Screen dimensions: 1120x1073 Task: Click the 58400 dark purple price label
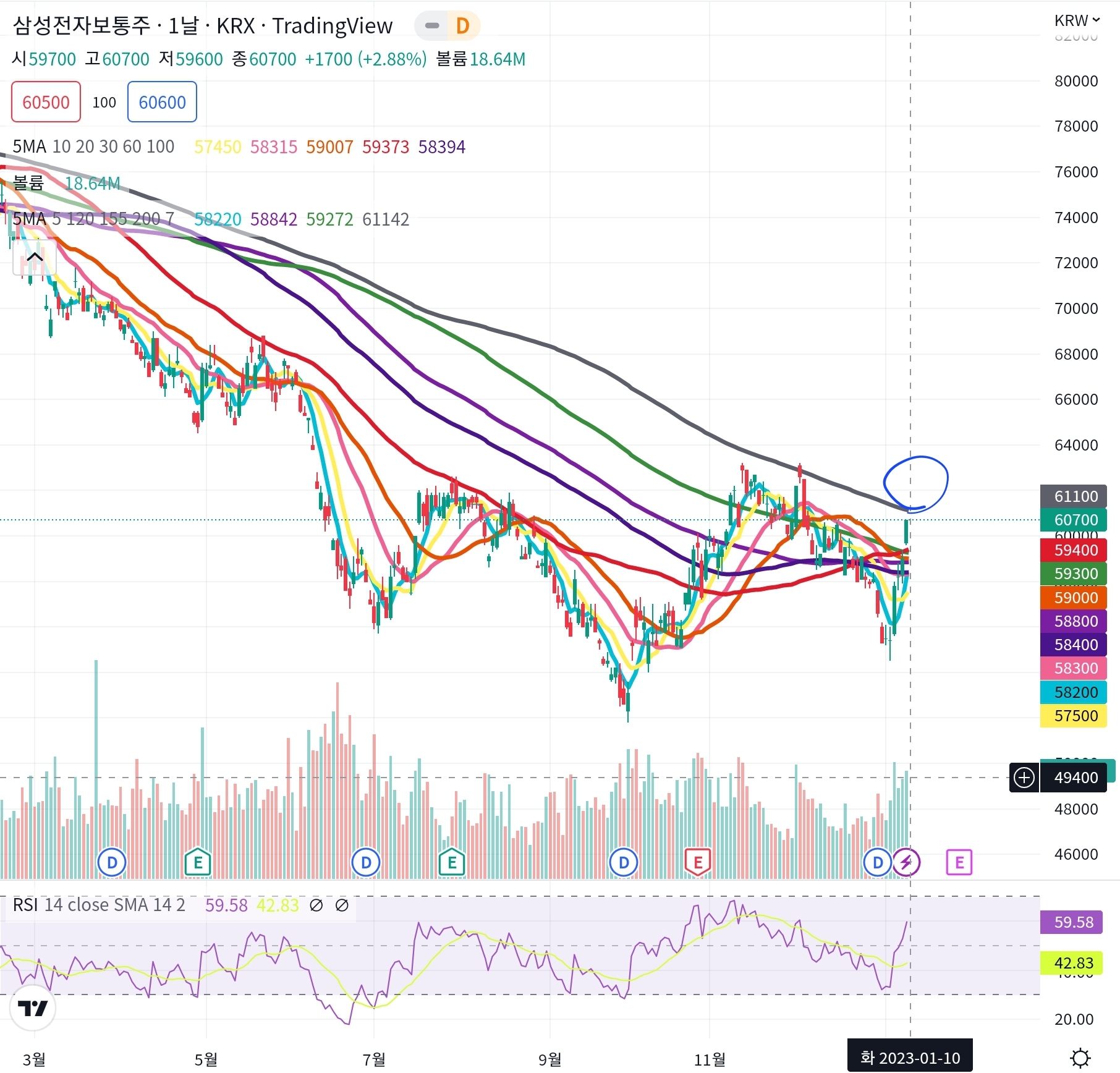(1074, 645)
